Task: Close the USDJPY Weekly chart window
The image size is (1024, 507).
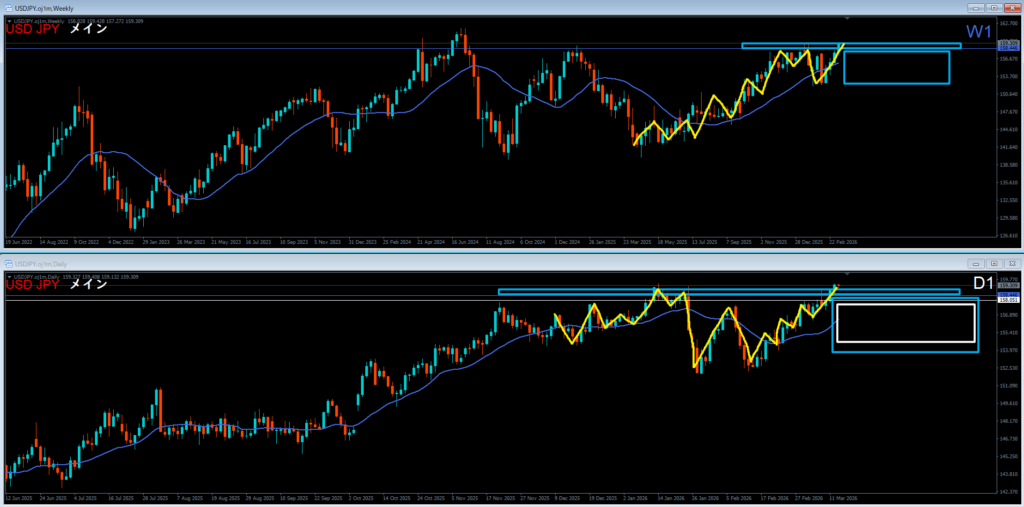Action: click(1011, 8)
